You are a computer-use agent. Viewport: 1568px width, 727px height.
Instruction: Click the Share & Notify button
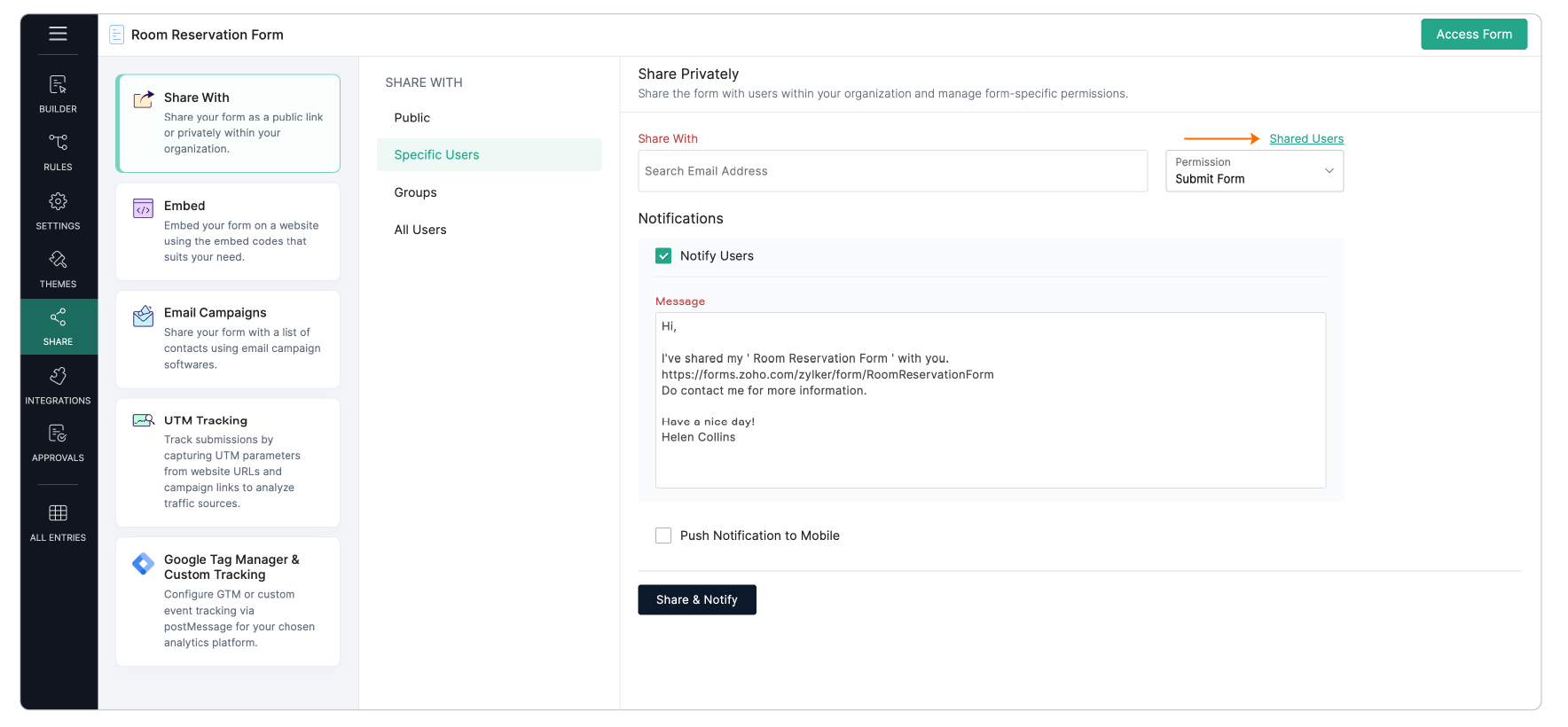[697, 600]
